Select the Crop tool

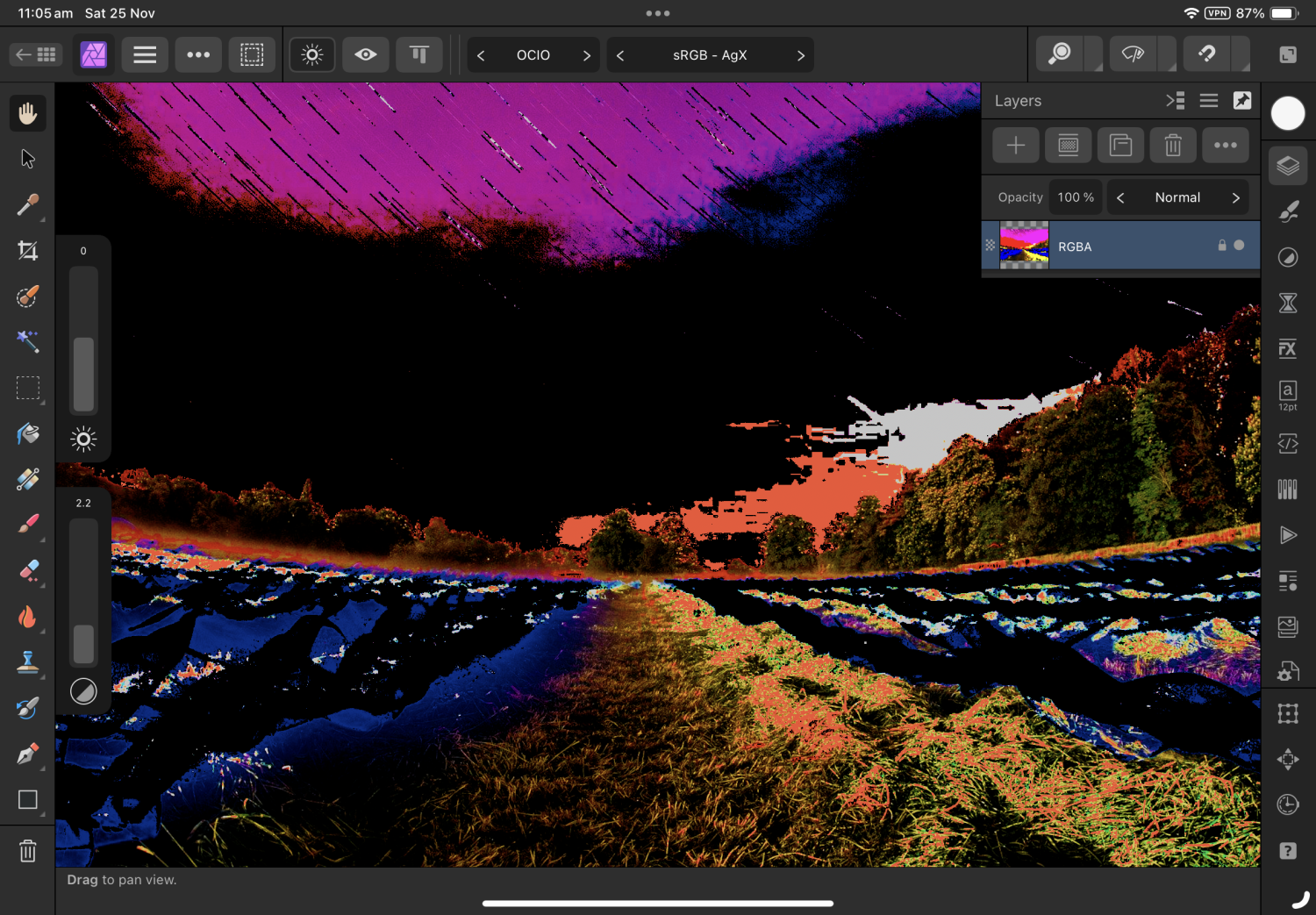pyautogui.click(x=28, y=251)
